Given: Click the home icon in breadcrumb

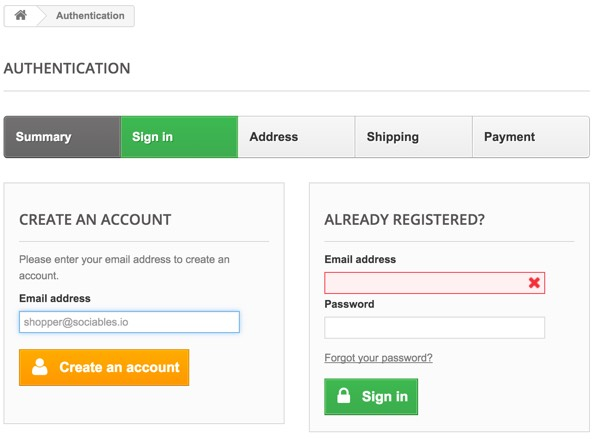Looking at the screenshot, I should coord(21,15).
